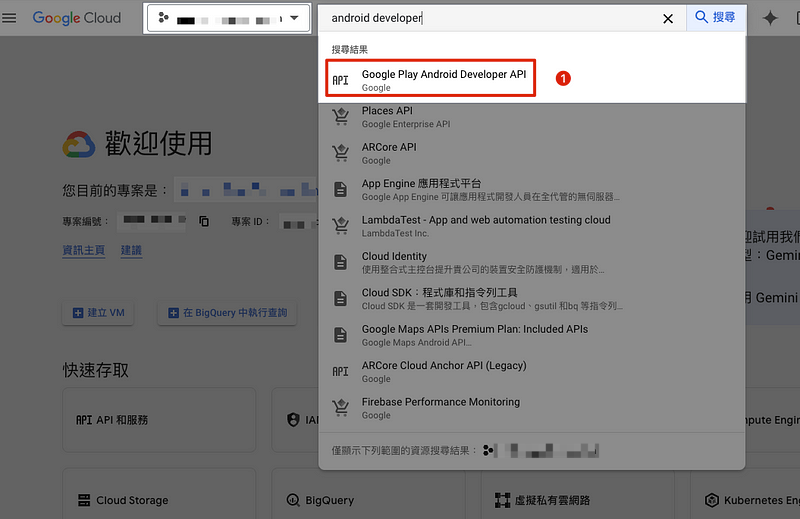Click the Google Cloud logo
800x519 pixels.
(77, 18)
